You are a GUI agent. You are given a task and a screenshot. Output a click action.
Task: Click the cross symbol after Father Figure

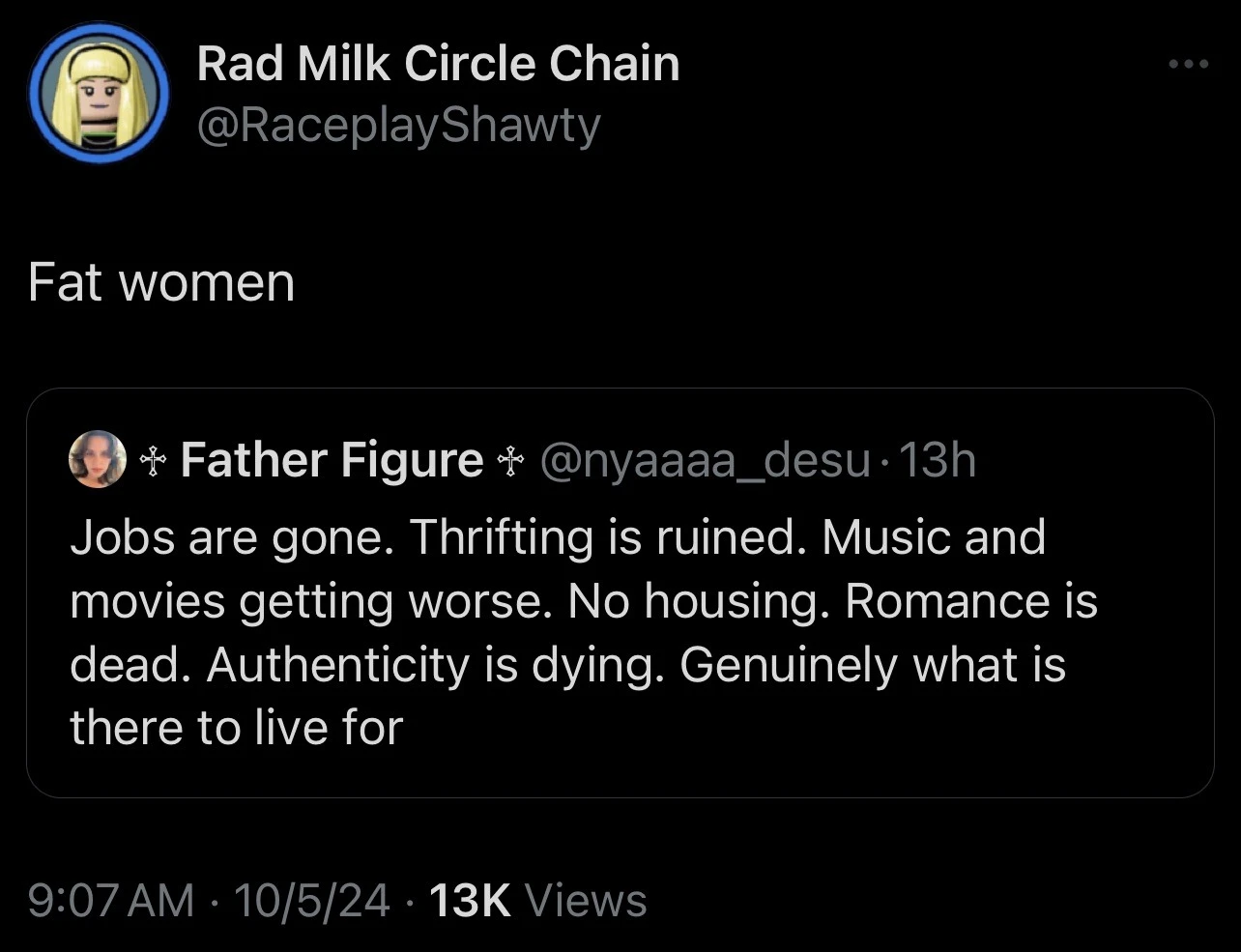click(506, 460)
